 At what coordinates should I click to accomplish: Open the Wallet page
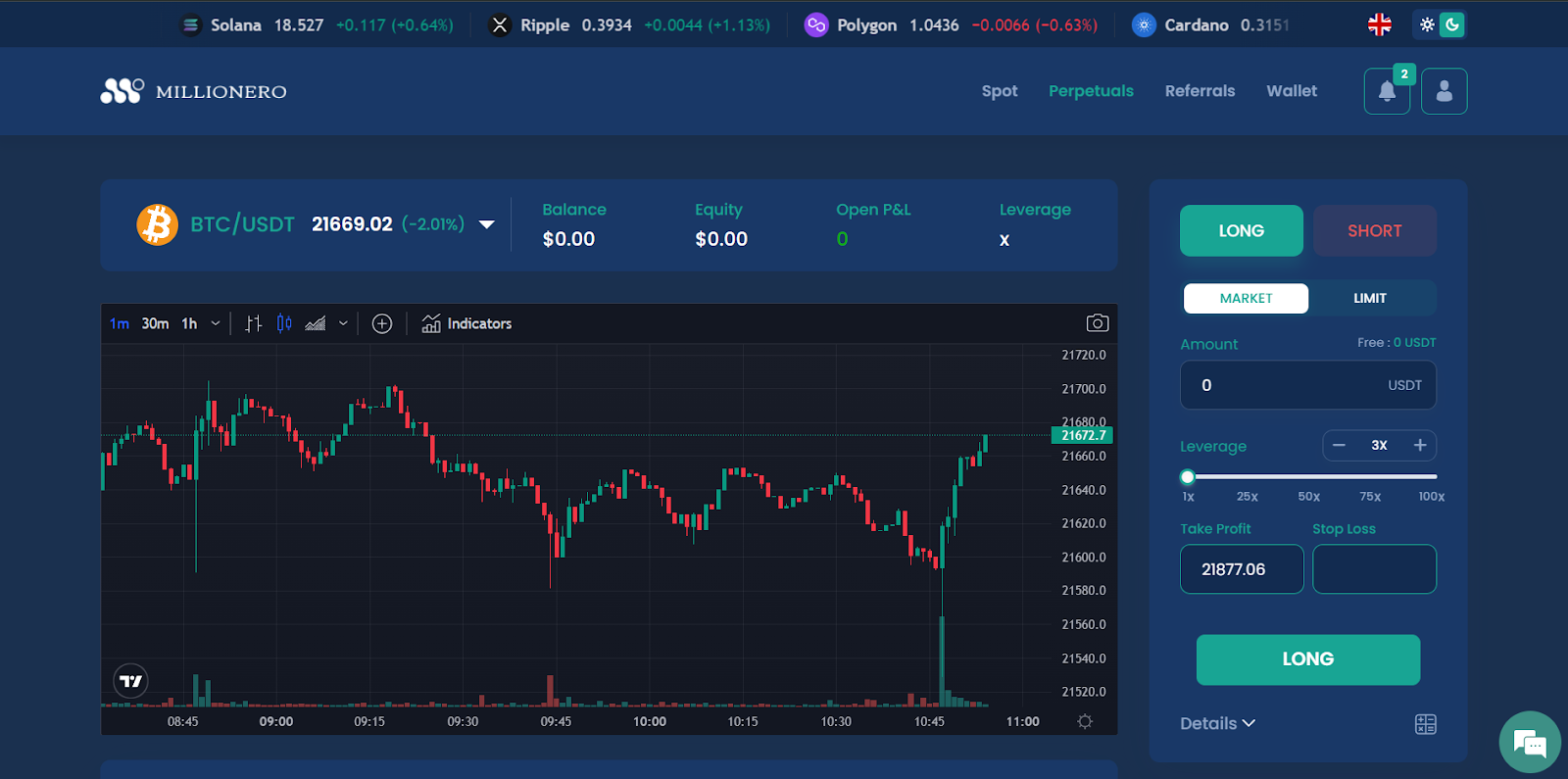pos(1292,91)
